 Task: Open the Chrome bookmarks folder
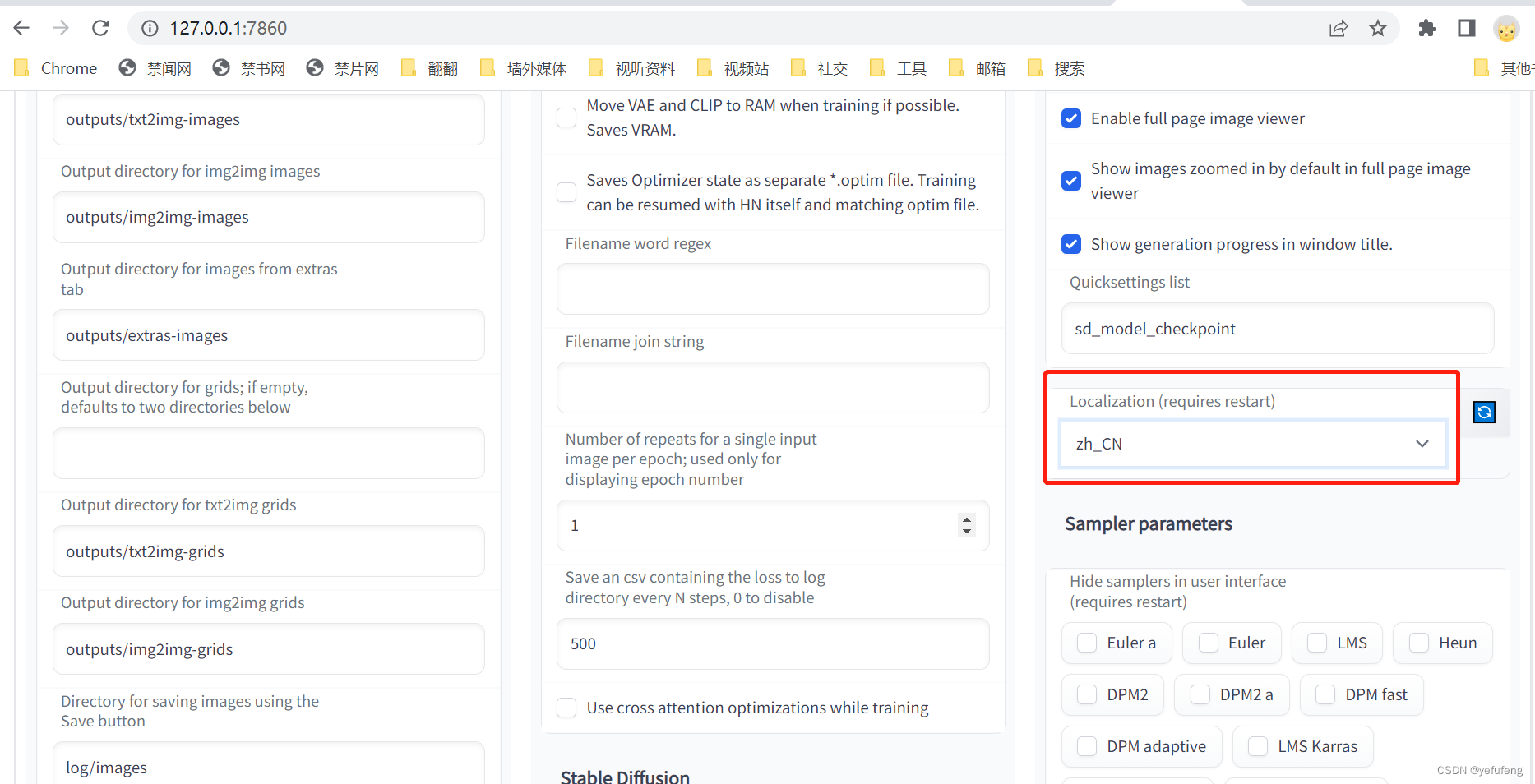coord(56,68)
